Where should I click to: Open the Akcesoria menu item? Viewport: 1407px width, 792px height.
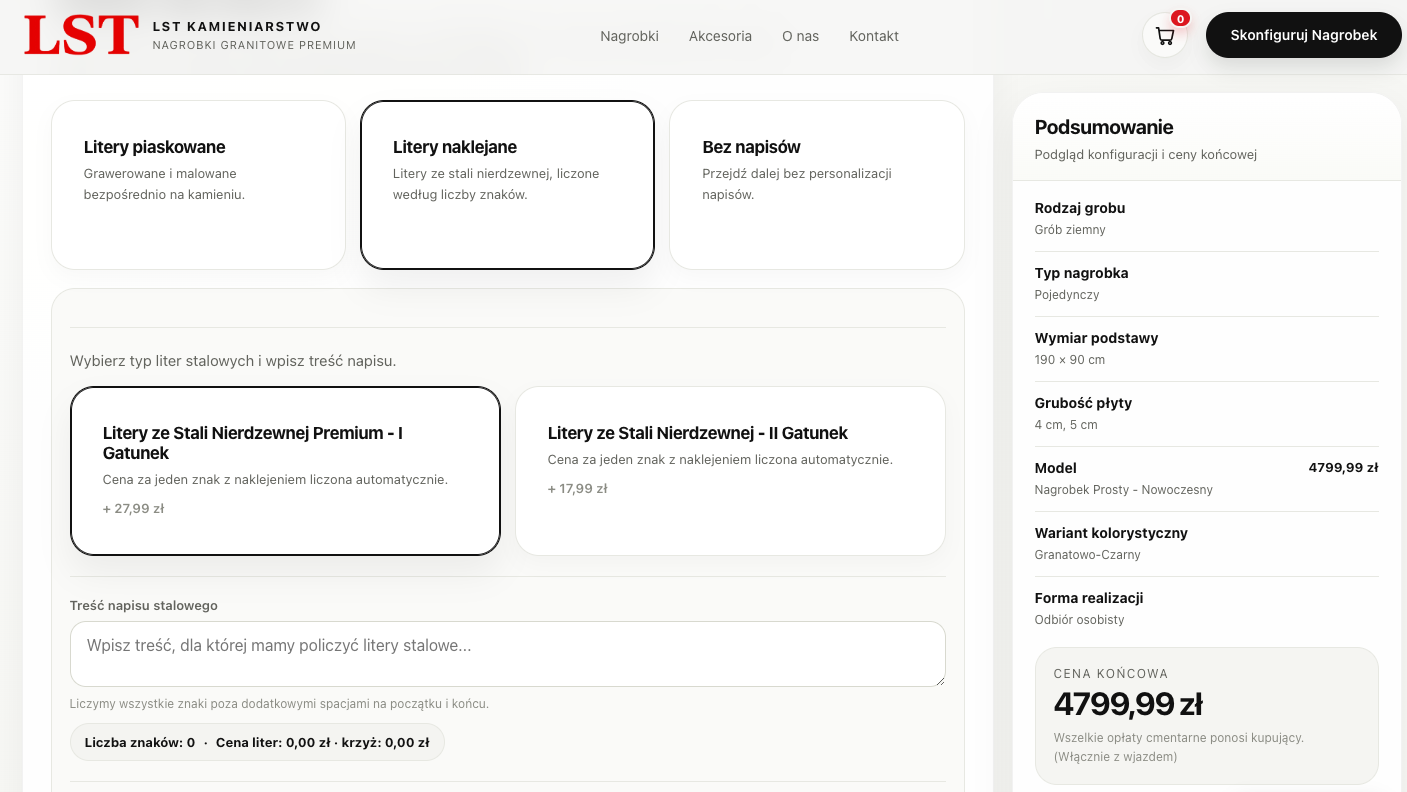720,36
